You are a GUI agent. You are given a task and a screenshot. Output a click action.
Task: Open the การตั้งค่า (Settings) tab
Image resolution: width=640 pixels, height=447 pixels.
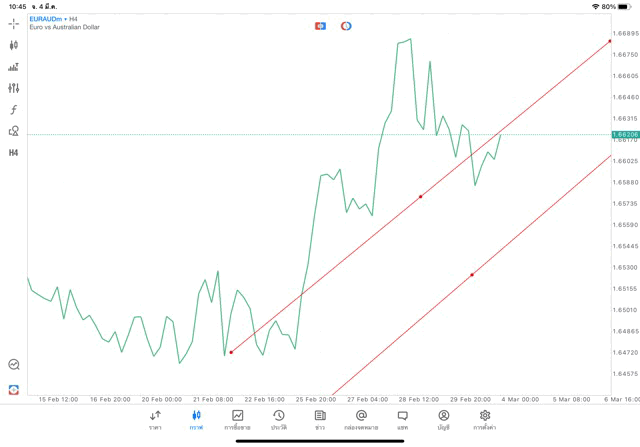click(485, 419)
